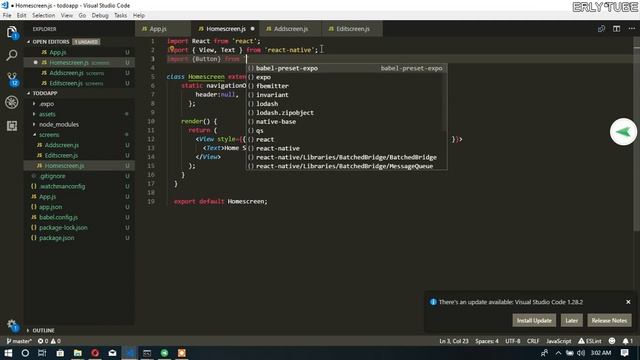Open the Extensions view in activity bar
Viewport: 640px width, 360px height.
(x=12, y=126)
